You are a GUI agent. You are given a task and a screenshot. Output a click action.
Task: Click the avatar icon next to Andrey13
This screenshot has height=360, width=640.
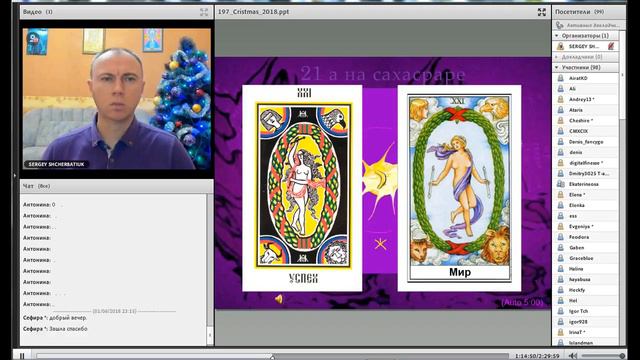click(560, 99)
